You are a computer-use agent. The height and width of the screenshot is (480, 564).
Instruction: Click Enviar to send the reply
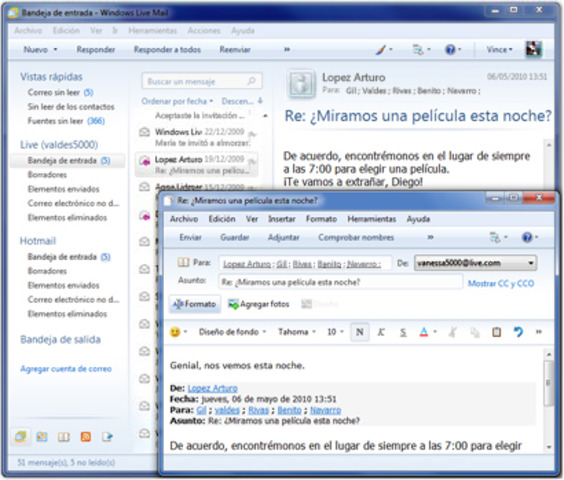coord(190,237)
